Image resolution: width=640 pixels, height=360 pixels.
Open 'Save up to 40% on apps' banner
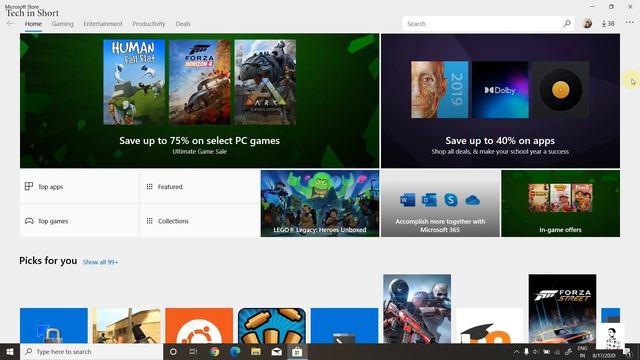[500, 101]
